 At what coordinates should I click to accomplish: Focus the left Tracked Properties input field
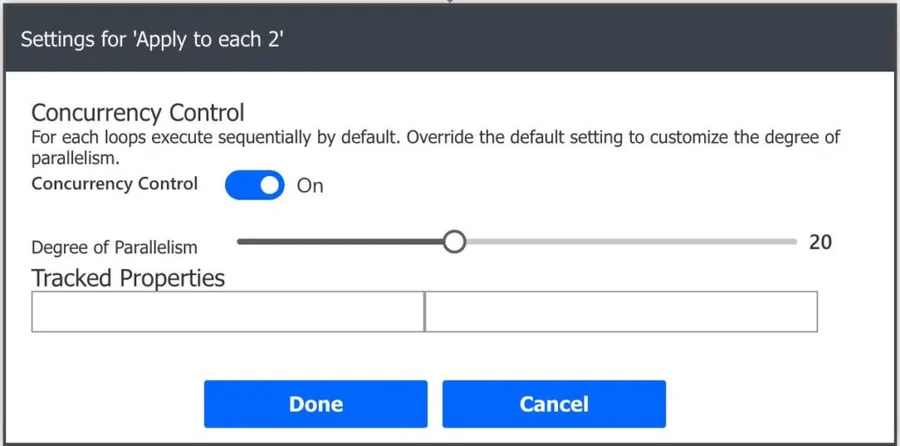tap(228, 312)
